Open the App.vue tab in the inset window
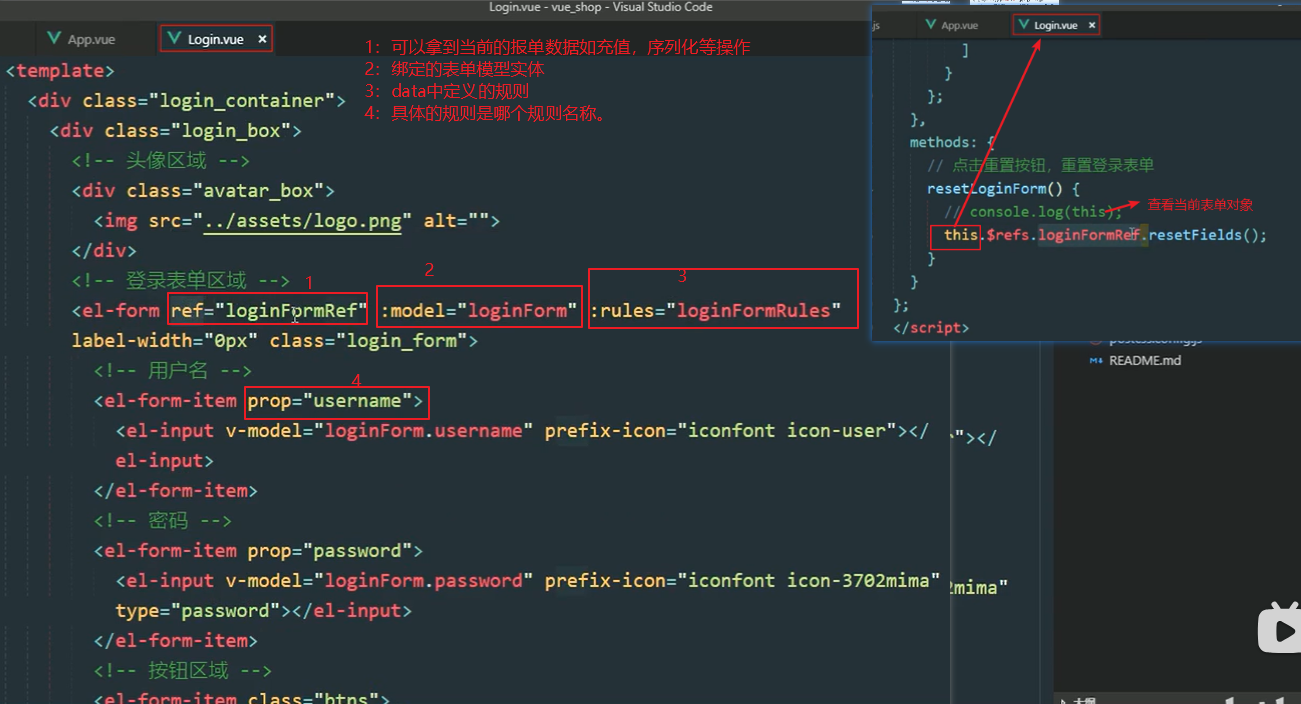The width and height of the screenshot is (1301, 704). (x=951, y=25)
